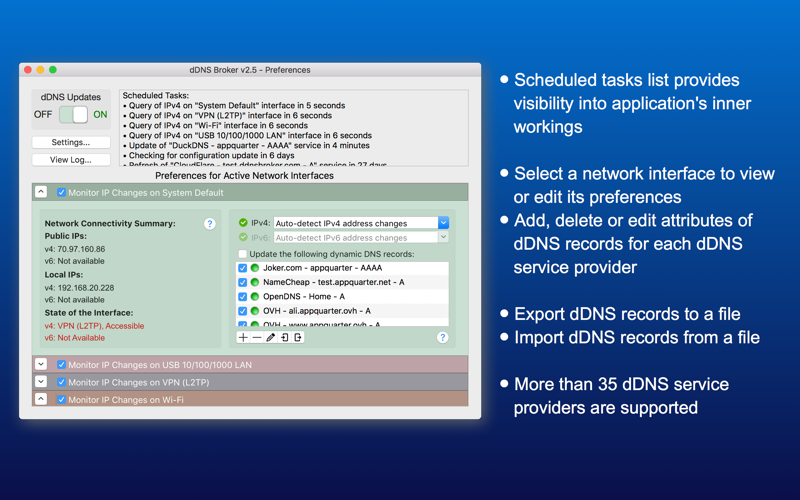Click green status dot of OpenDNS record
Screen dimensions: 800x500
click(x=255, y=296)
